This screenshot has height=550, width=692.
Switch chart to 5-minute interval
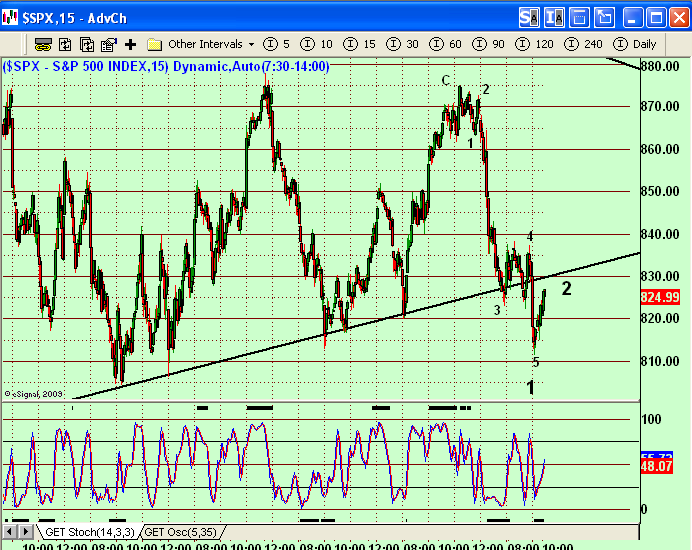click(x=277, y=44)
